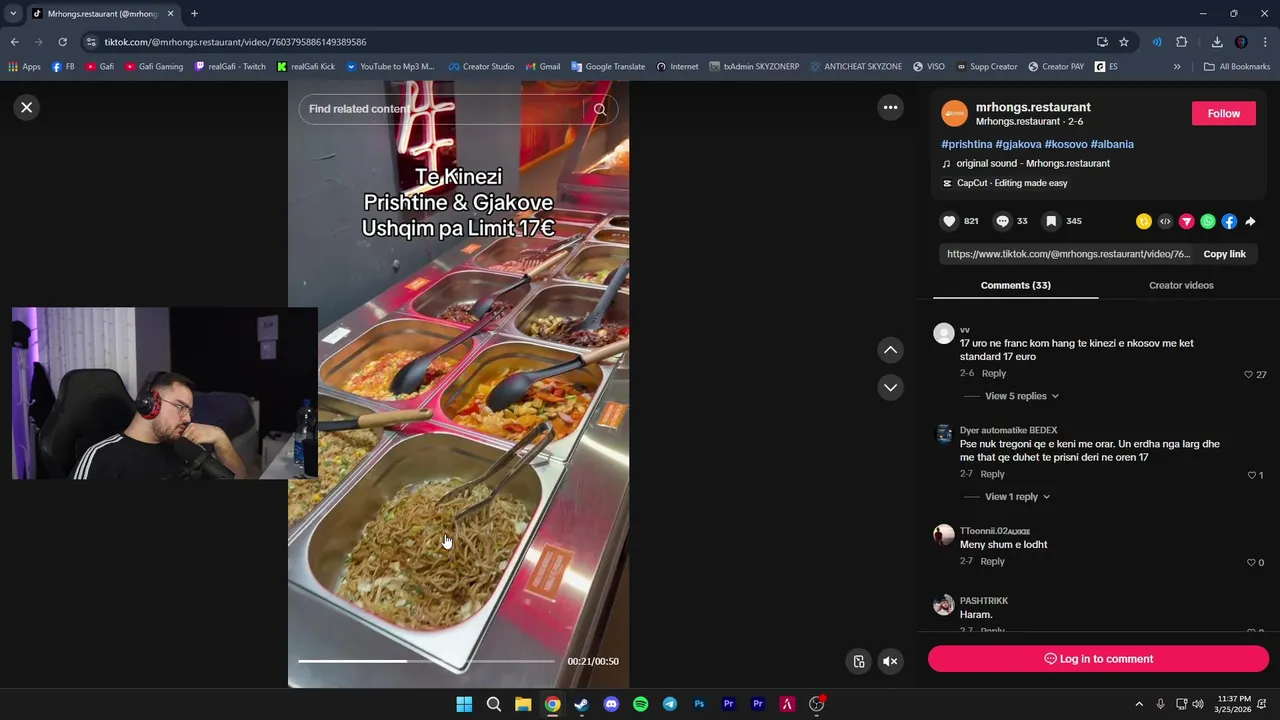The image size is (1280, 720).
Task: Like the TToonnii.02 comment
Action: pyautogui.click(x=1251, y=562)
